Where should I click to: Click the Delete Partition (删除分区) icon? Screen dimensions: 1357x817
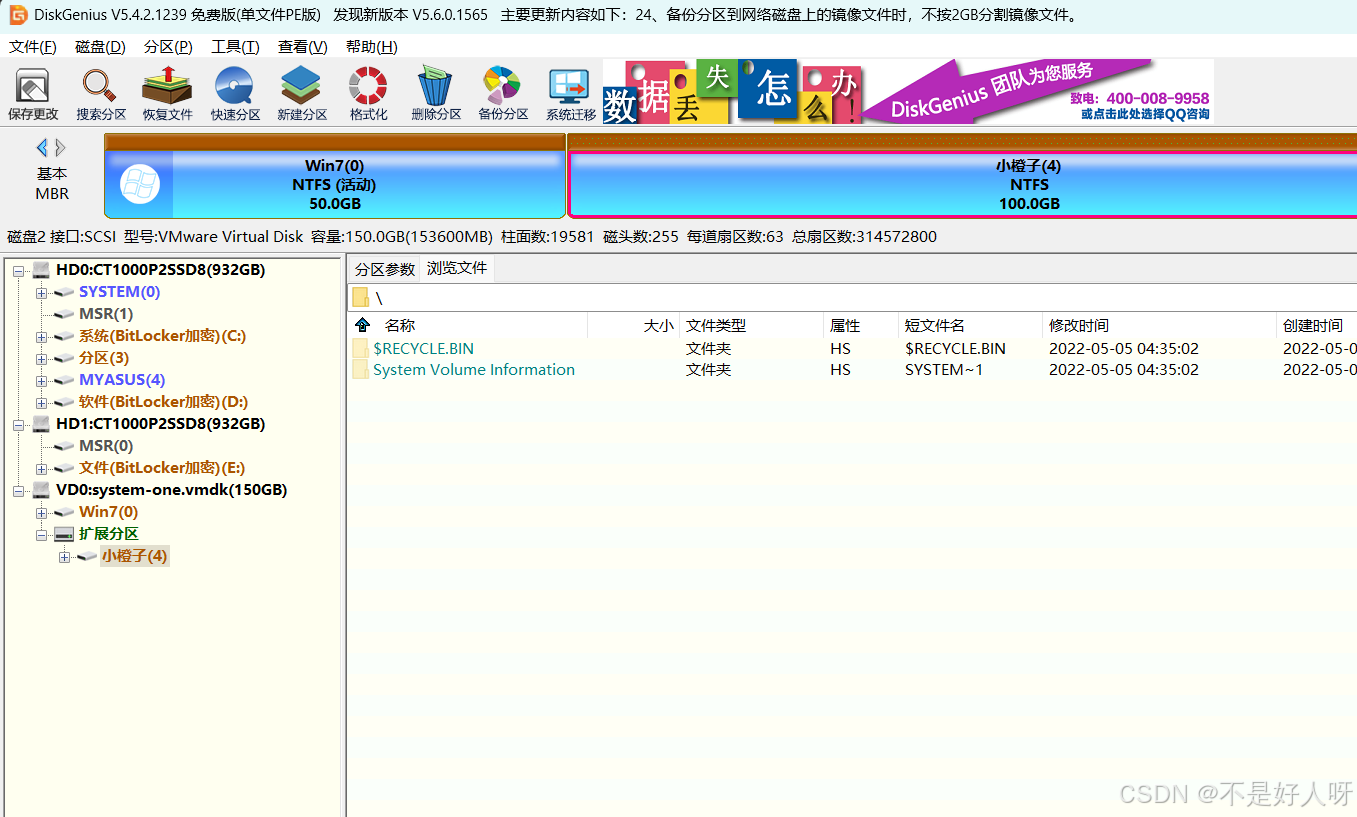click(436, 94)
